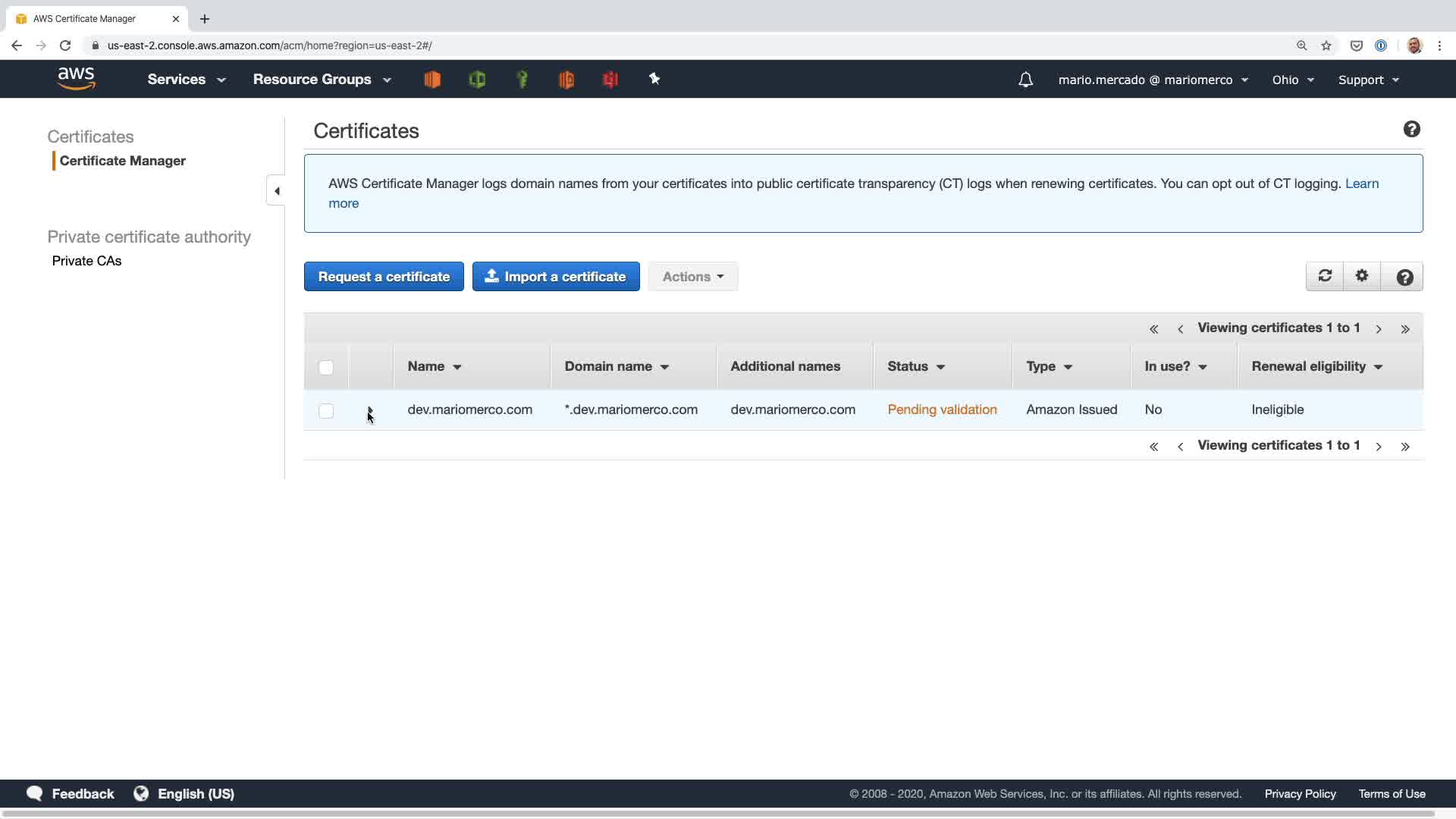Open Private CAs in sidebar

click(86, 261)
